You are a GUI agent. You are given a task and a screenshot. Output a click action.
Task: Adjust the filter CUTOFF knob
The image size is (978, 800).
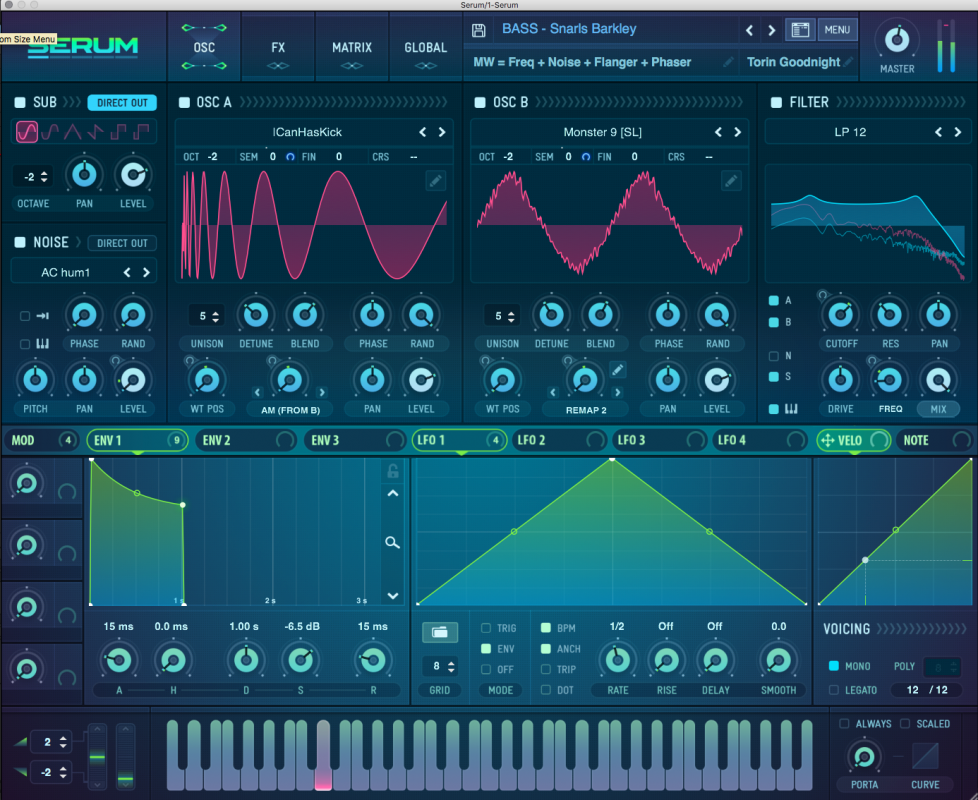tap(841, 314)
